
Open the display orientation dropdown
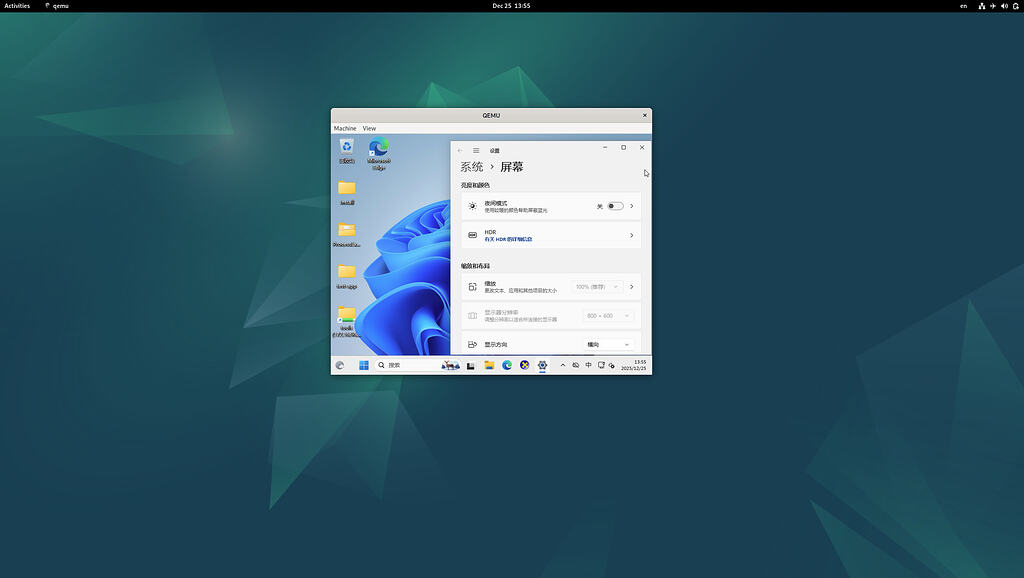coord(609,344)
